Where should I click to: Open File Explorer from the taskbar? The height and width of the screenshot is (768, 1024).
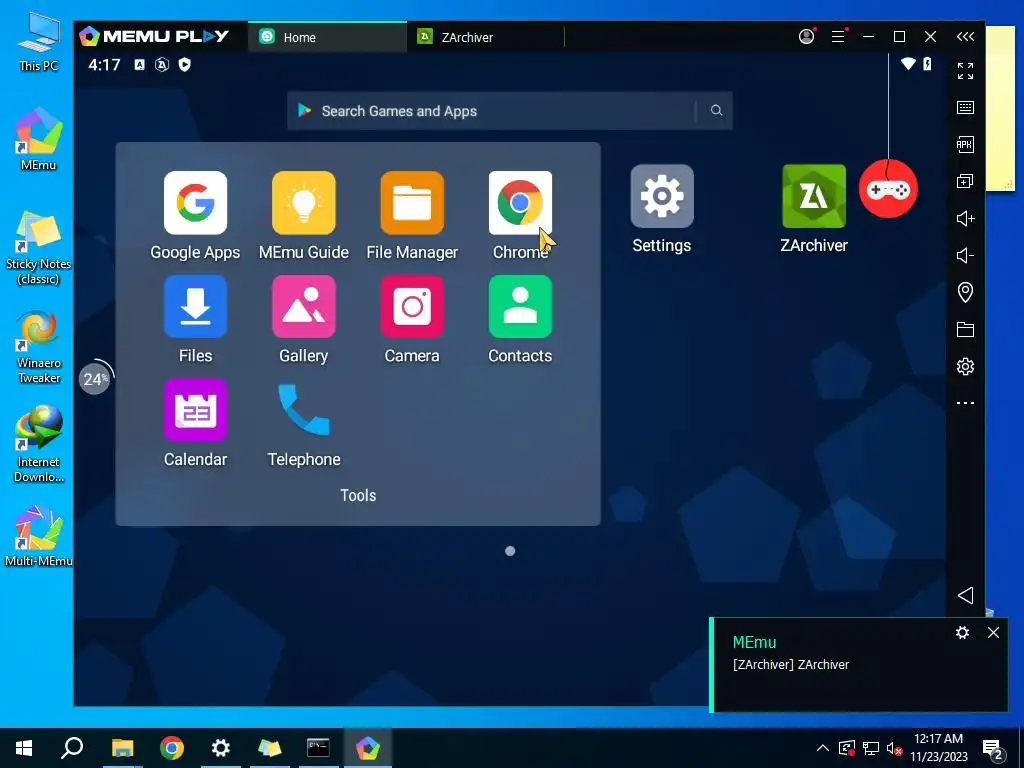[122, 748]
